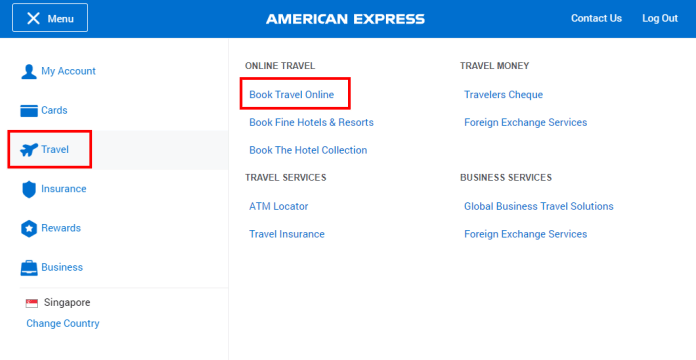
Task: Select Book The Hotel Collection
Action: point(308,150)
